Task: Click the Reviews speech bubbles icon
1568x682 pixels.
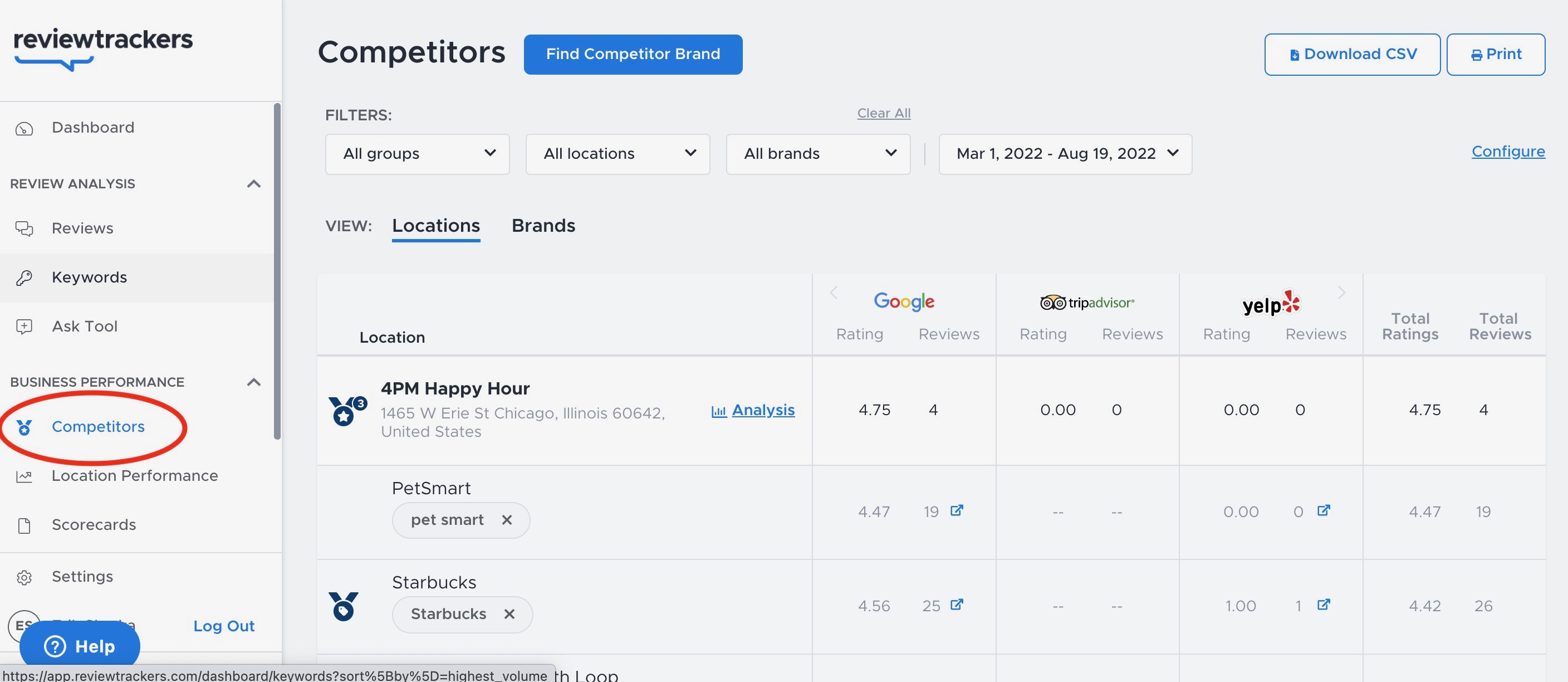Action: pos(24,228)
